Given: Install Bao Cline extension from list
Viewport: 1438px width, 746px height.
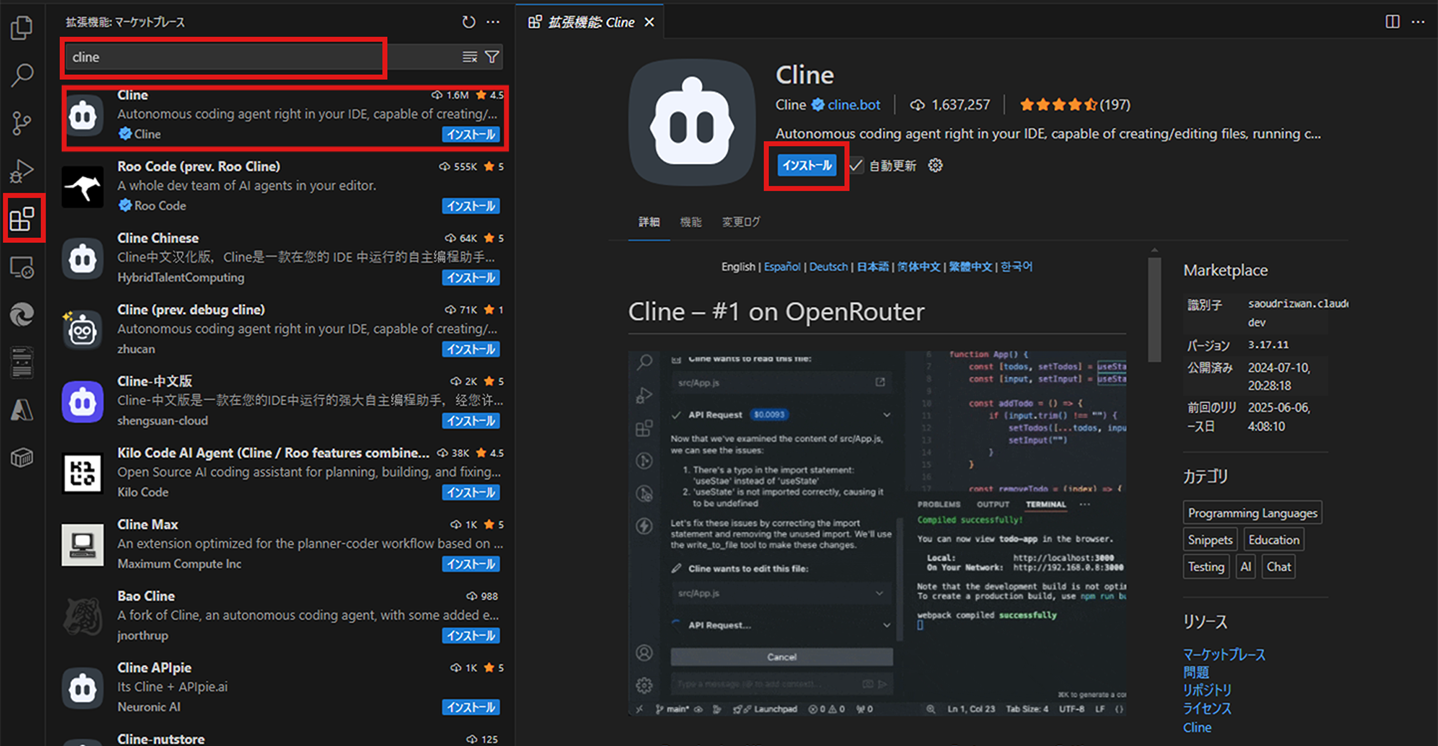Looking at the screenshot, I should click(471, 636).
